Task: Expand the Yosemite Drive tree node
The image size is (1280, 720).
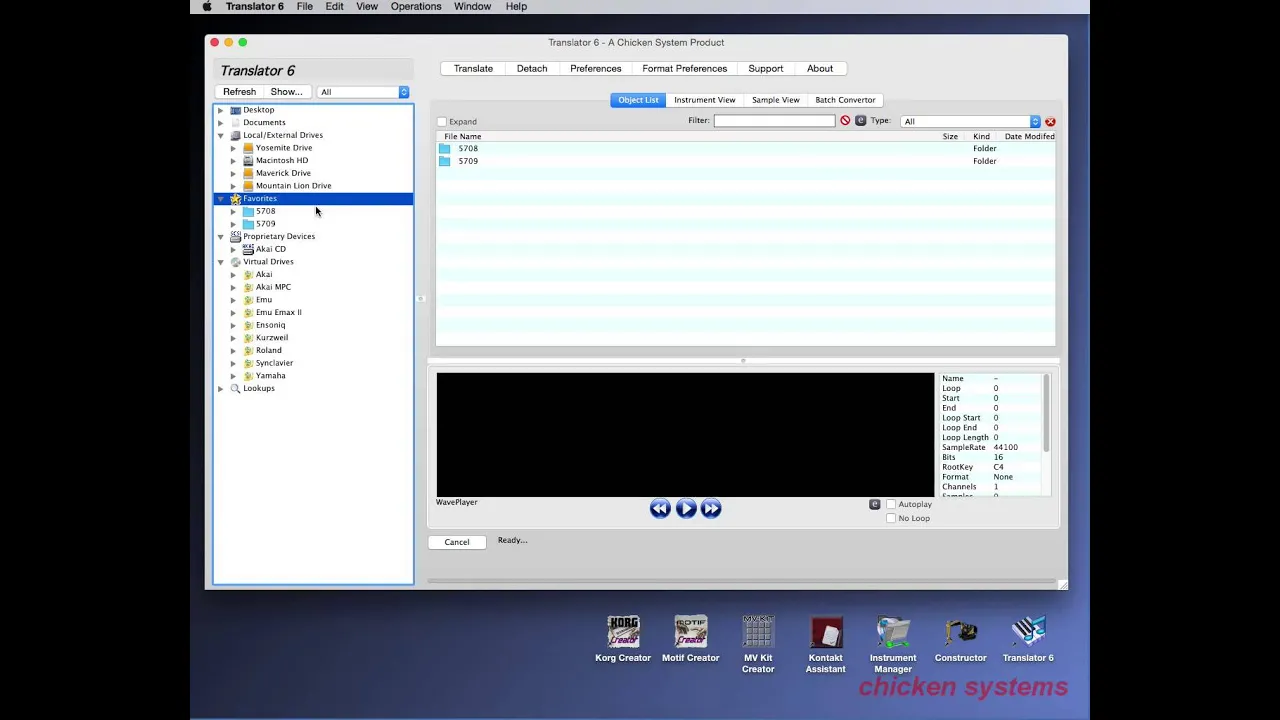Action: [x=234, y=148]
